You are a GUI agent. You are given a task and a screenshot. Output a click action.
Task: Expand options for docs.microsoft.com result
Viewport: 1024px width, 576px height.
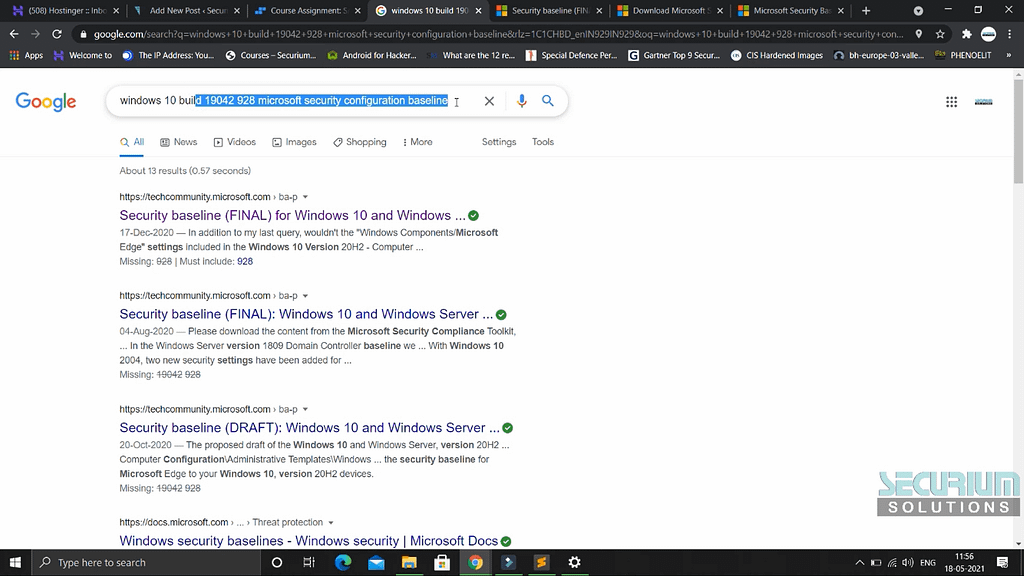tap(330, 522)
